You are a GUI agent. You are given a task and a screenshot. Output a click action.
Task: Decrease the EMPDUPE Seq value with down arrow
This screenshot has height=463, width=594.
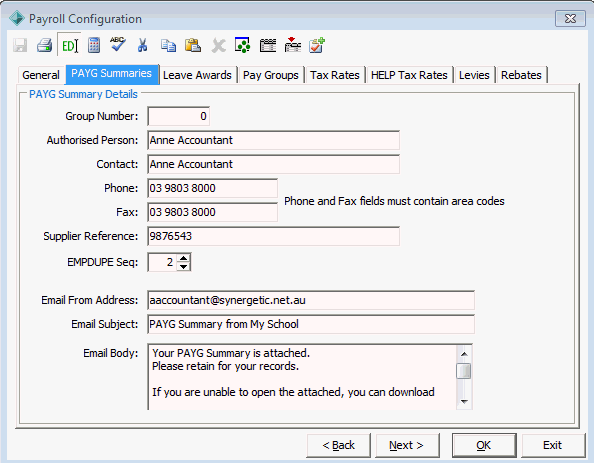click(184, 266)
